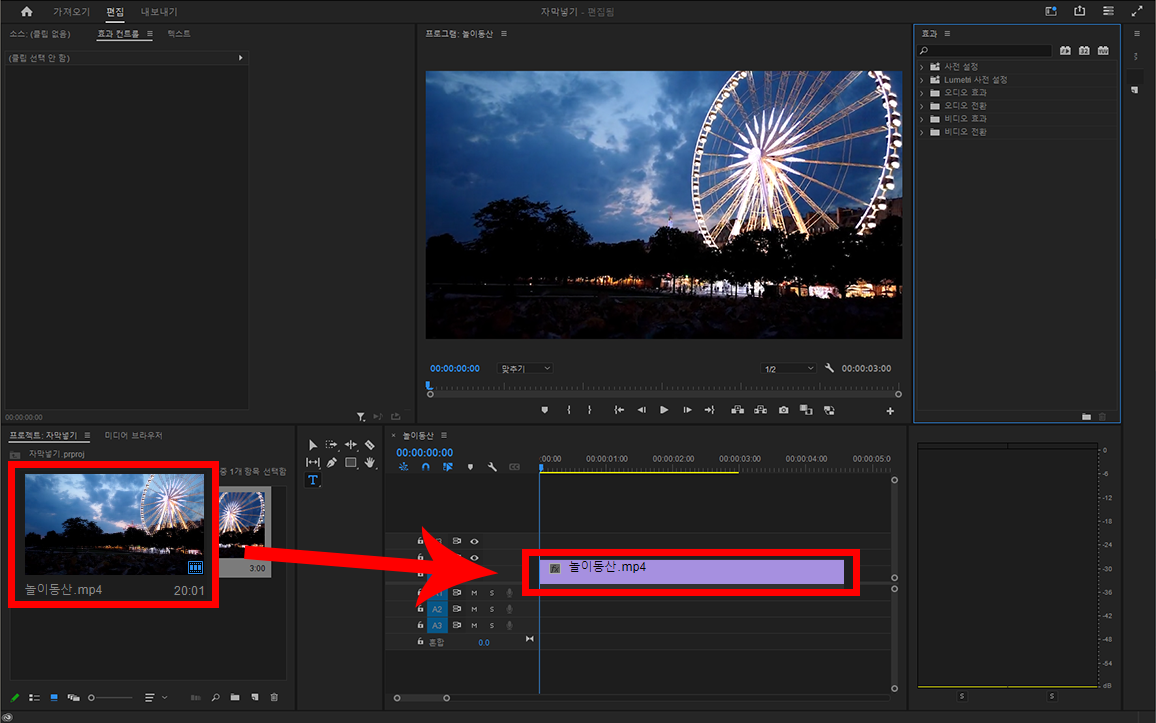Click the trash icon in the project panel
This screenshot has height=723, width=1156.
coord(274,697)
